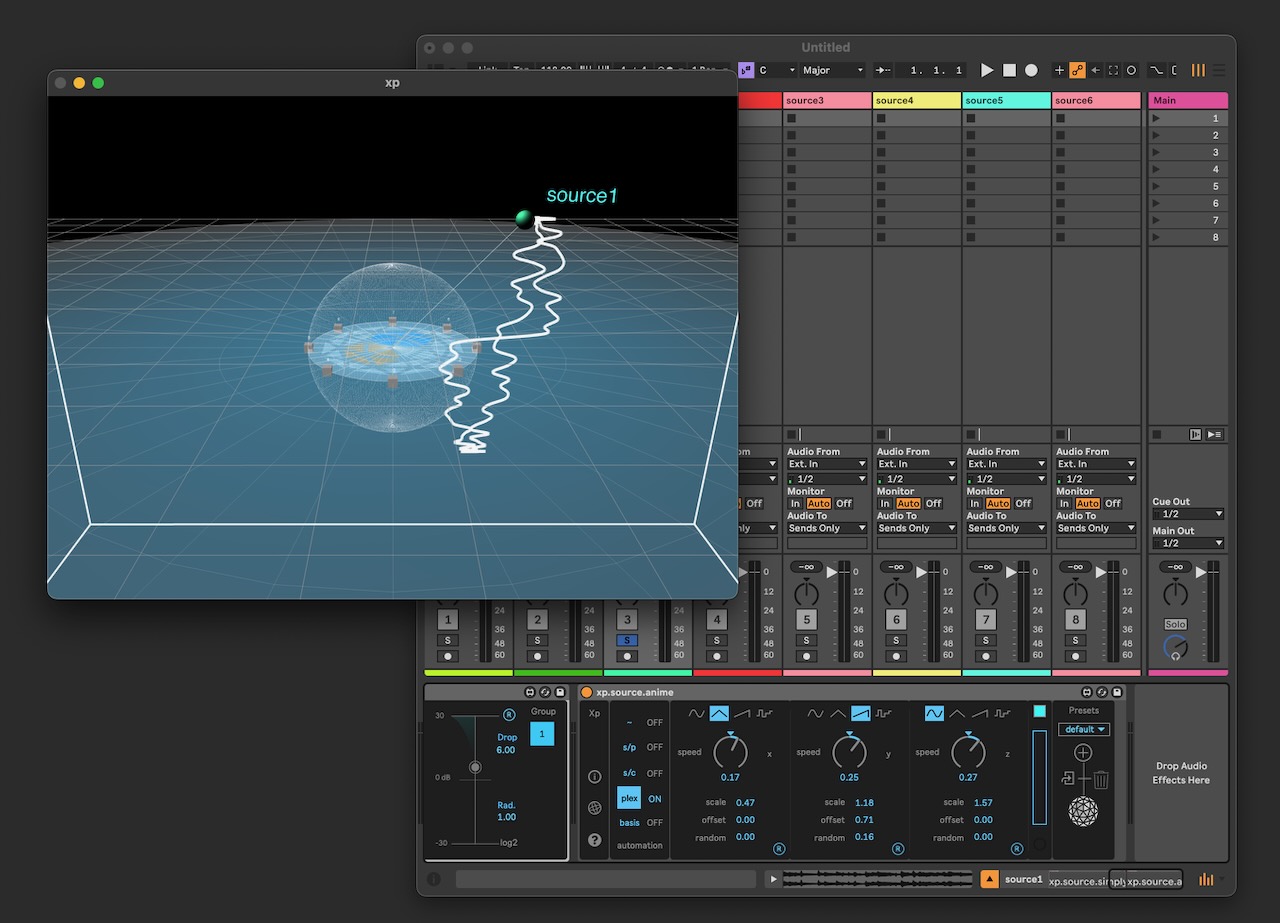Click the cyan color swatch in device
The image size is (1280, 923).
[x=1039, y=711]
